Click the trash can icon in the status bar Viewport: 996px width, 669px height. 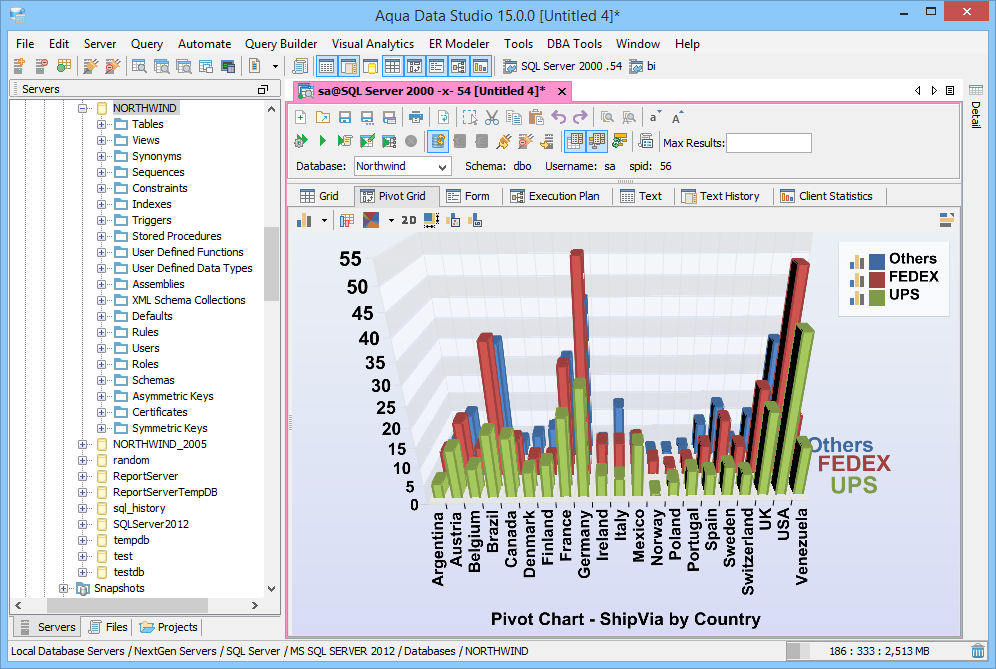click(978, 651)
